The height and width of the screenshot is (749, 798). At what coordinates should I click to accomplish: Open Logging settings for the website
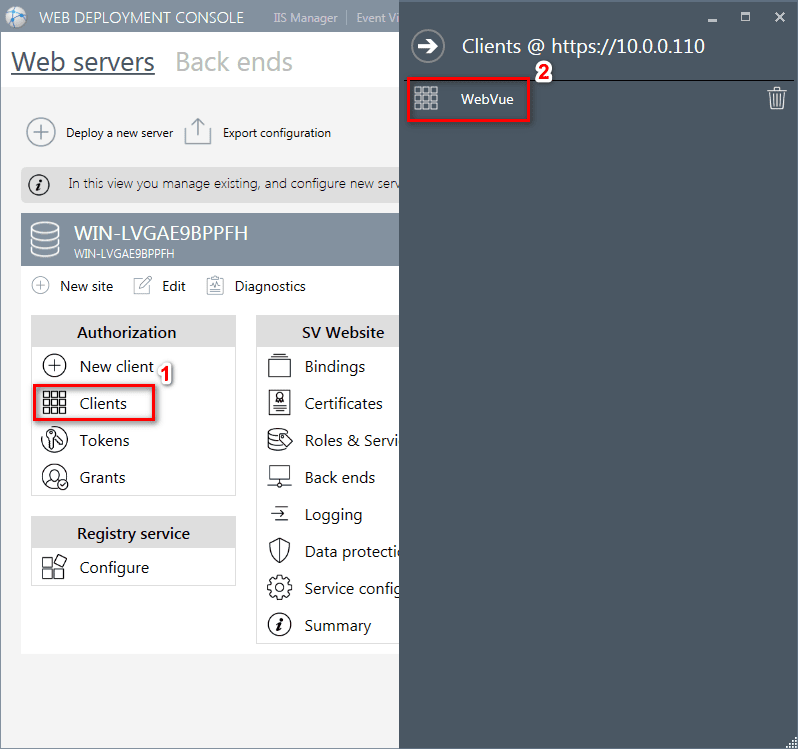332,515
